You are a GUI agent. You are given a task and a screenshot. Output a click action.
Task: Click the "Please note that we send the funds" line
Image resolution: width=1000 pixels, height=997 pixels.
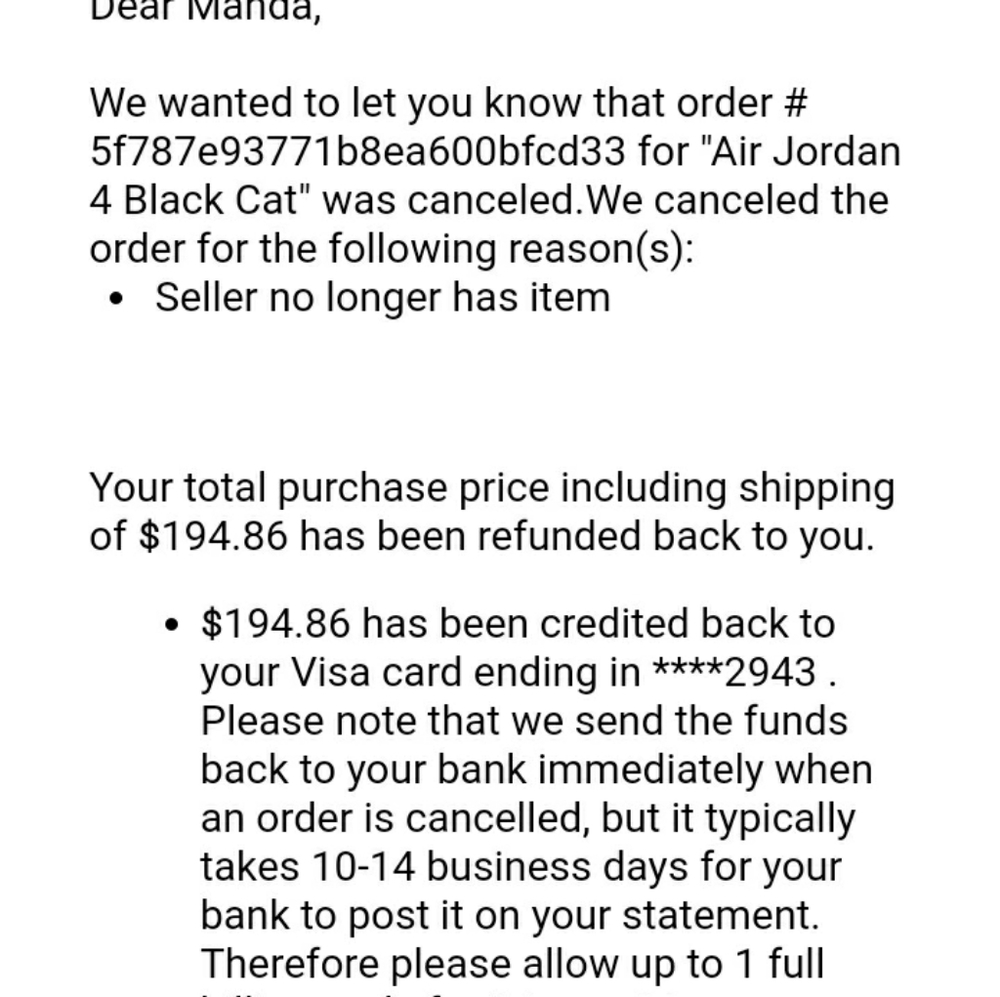click(x=524, y=720)
